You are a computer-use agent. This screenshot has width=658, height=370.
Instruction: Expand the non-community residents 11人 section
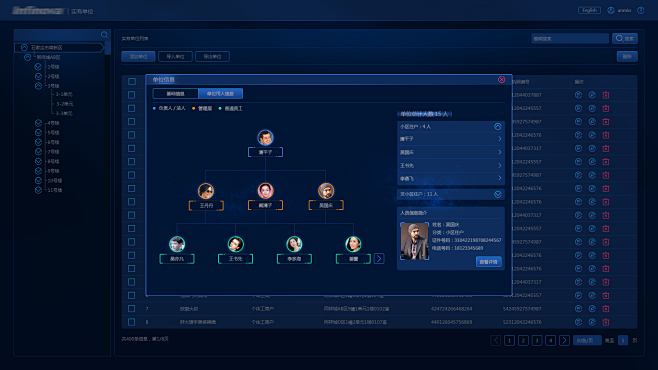pyautogui.click(x=498, y=194)
